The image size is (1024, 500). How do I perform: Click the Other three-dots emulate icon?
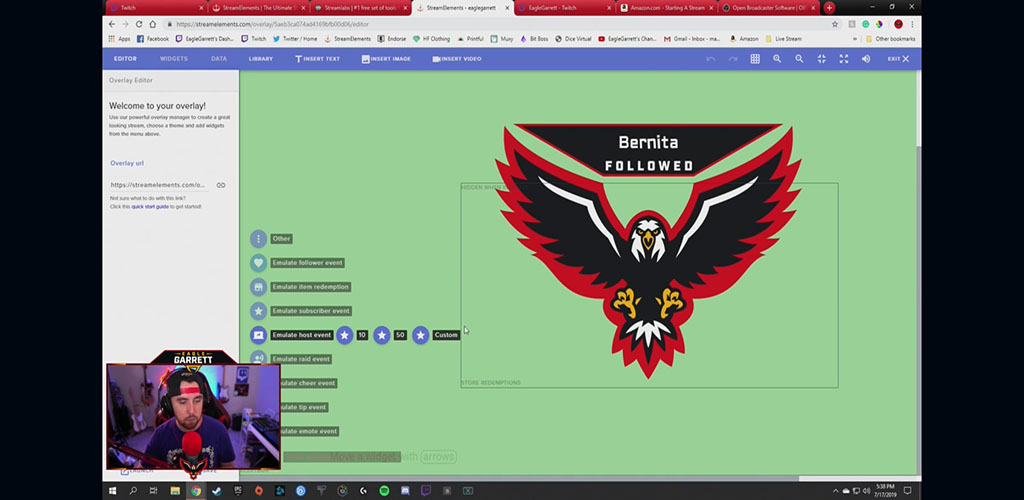coord(259,239)
